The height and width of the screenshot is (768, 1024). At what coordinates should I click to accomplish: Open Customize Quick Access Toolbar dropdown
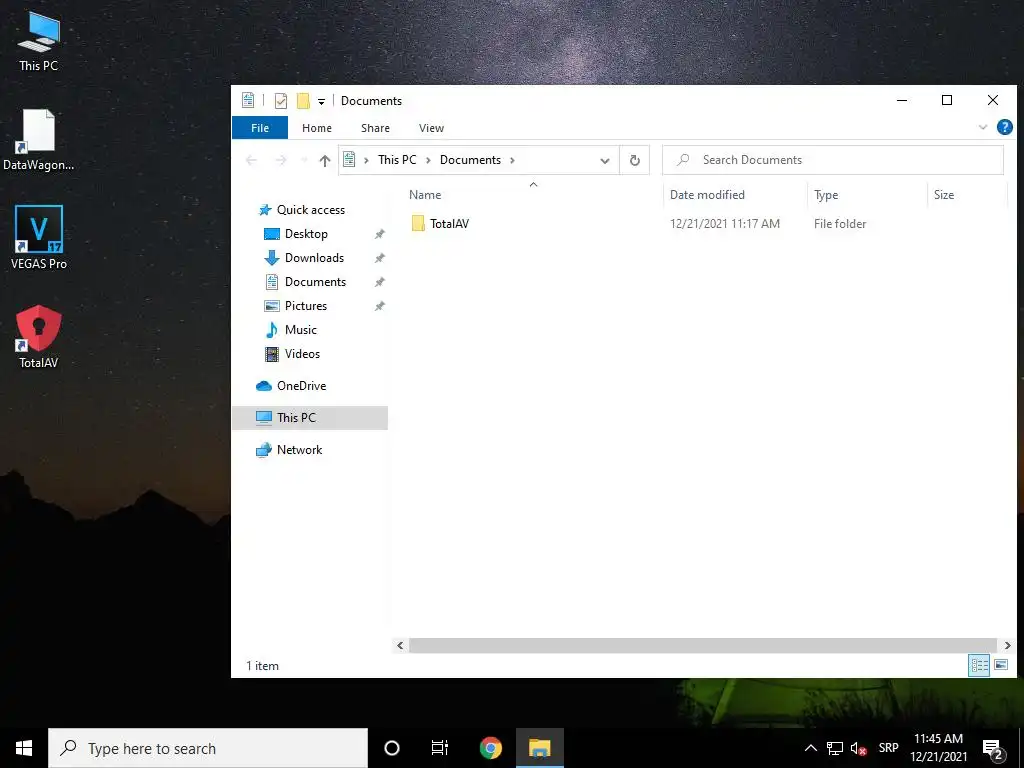pos(321,101)
